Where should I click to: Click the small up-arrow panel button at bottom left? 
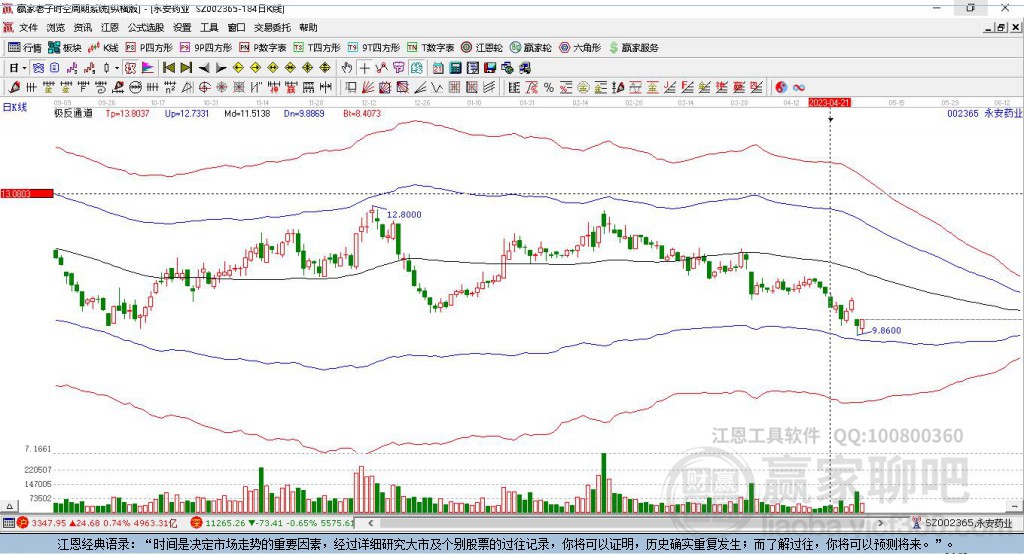(9, 506)
